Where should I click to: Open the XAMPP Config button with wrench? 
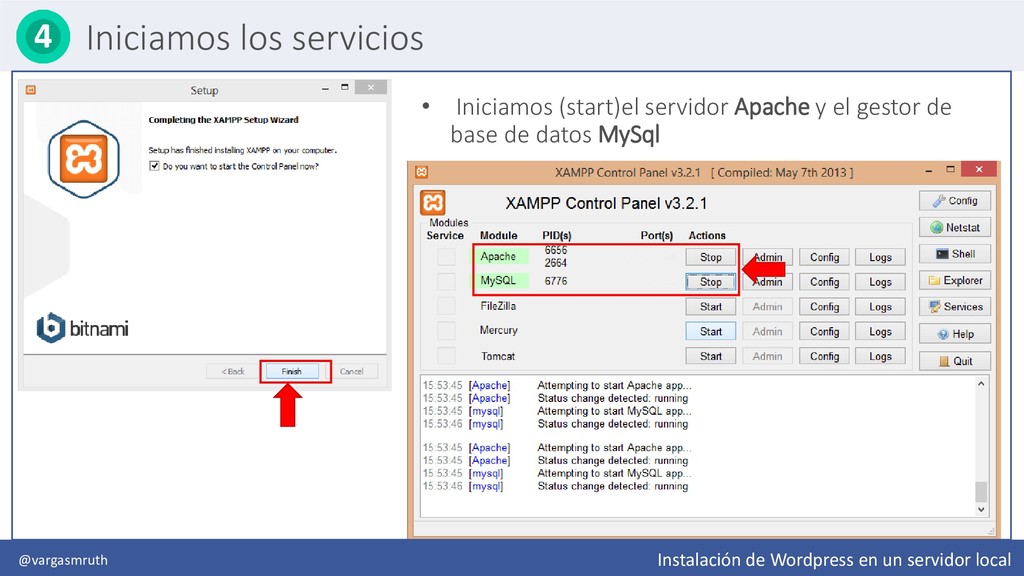tap(955, 200)
